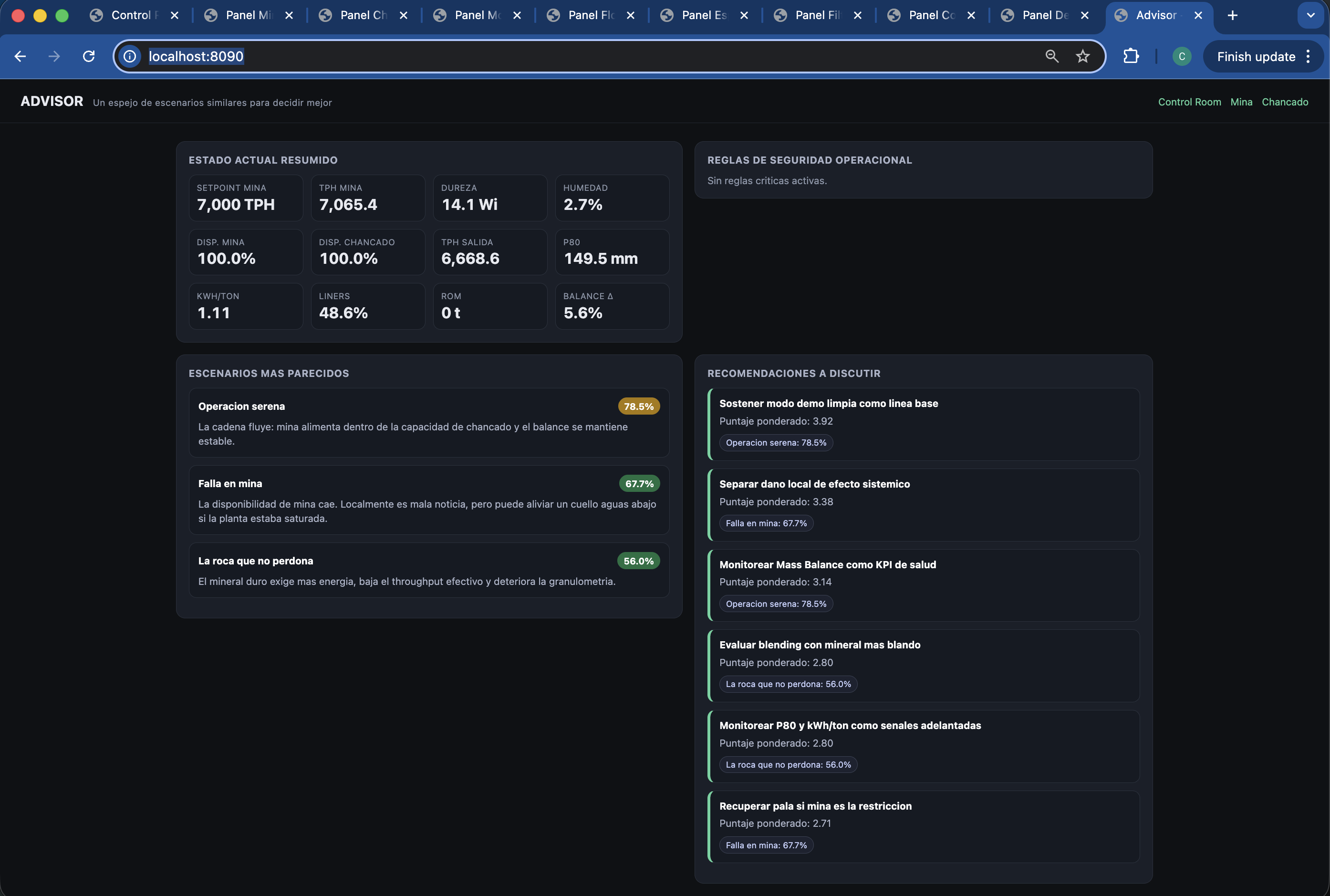Open the Extensions puzzle icon
This screenshot has height=896, width=1330.
coord(1131,56)
